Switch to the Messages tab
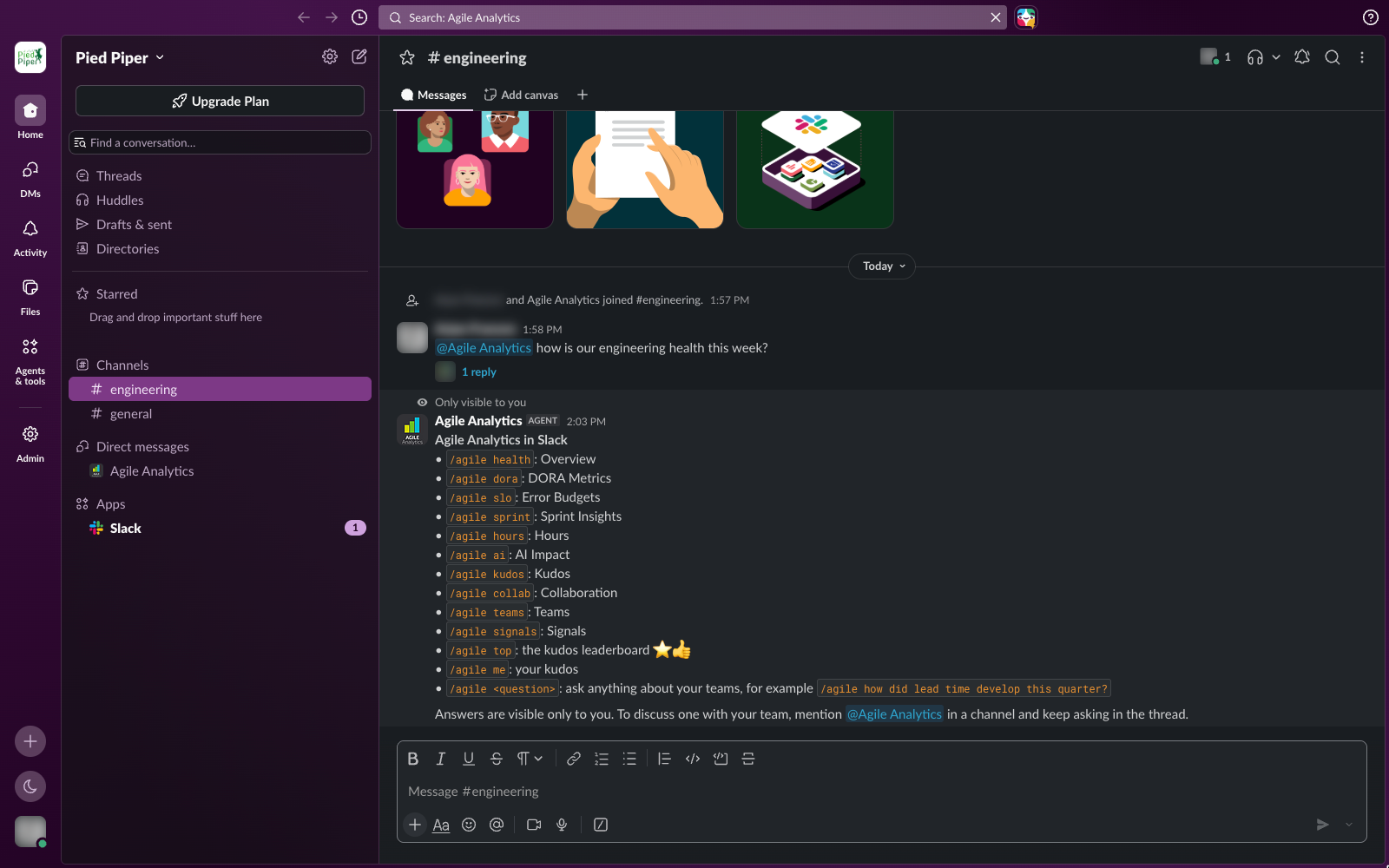Image resolution: width=1389 pixels, height=868 pixels. pos(433,95)
